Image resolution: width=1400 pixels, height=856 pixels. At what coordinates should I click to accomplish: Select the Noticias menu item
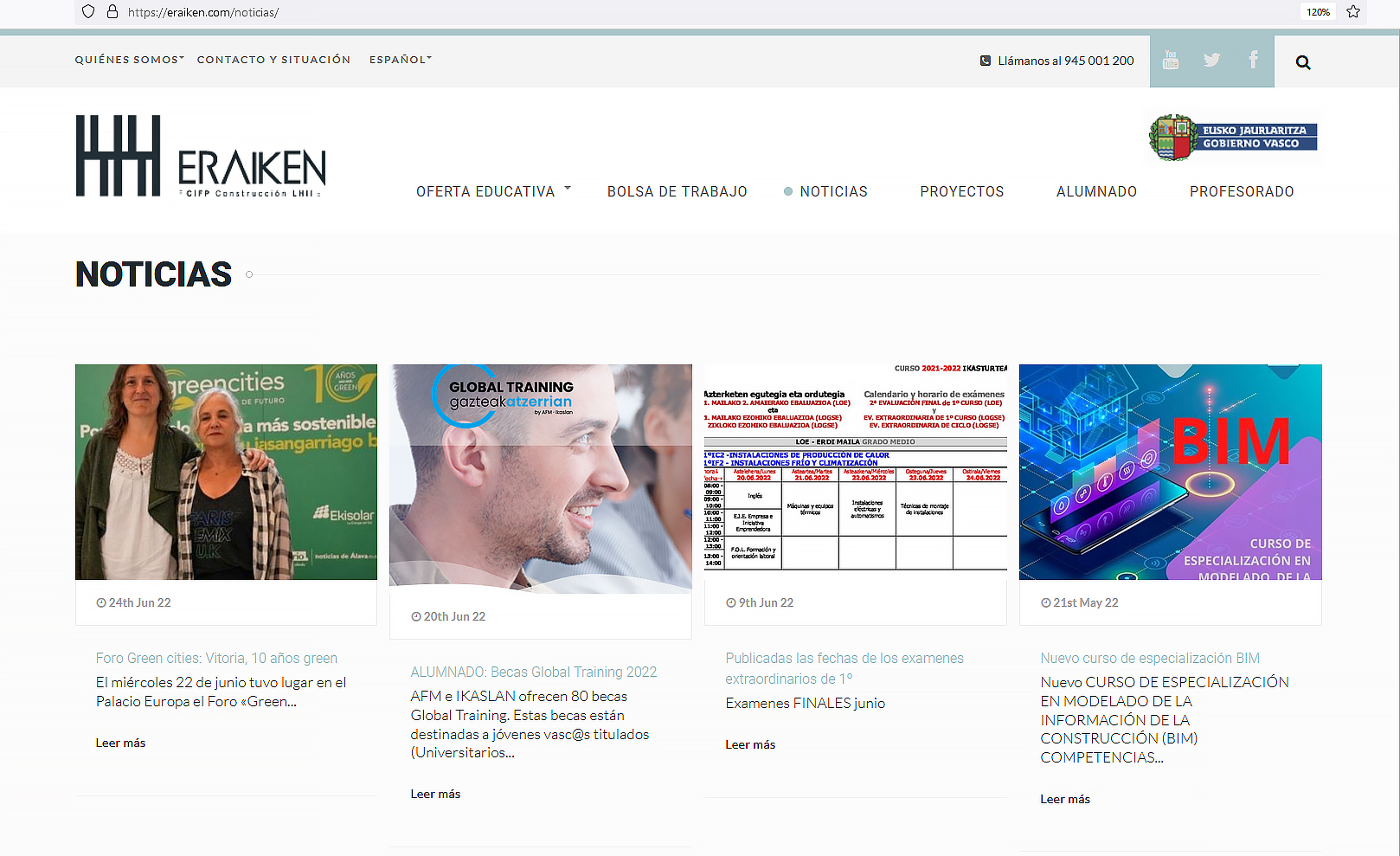833,191
